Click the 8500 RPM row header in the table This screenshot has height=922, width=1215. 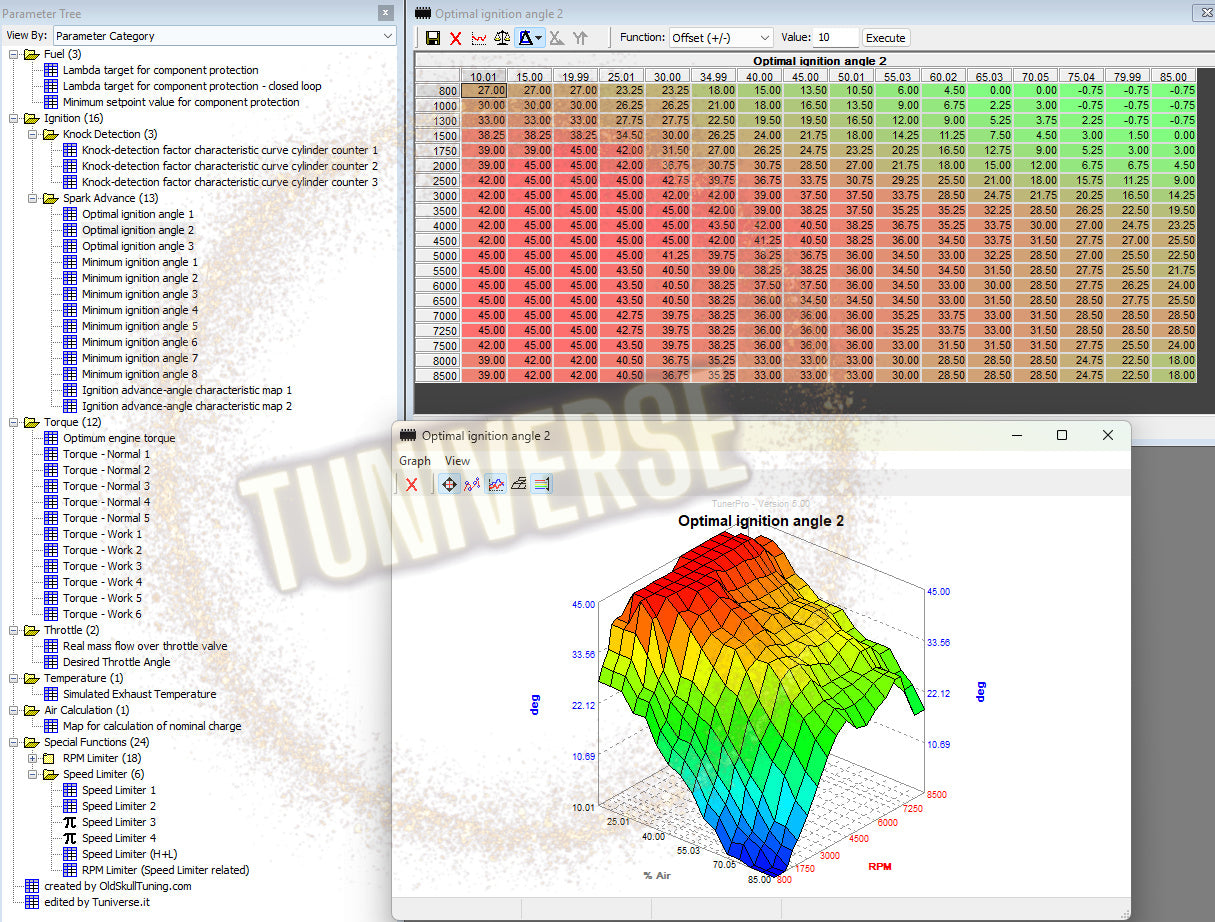pos(437,376)
